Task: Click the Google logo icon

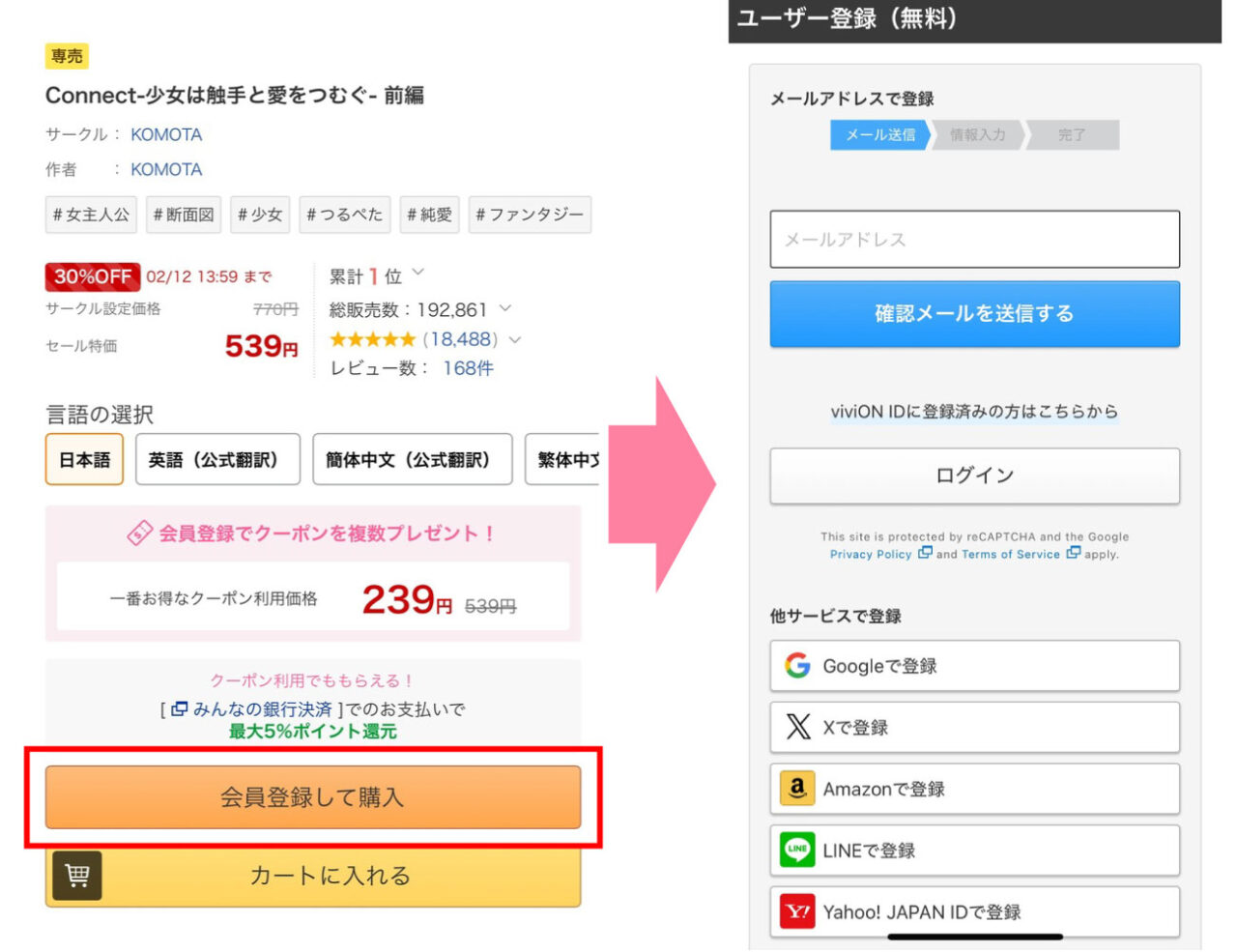Action: click(797, 666)
